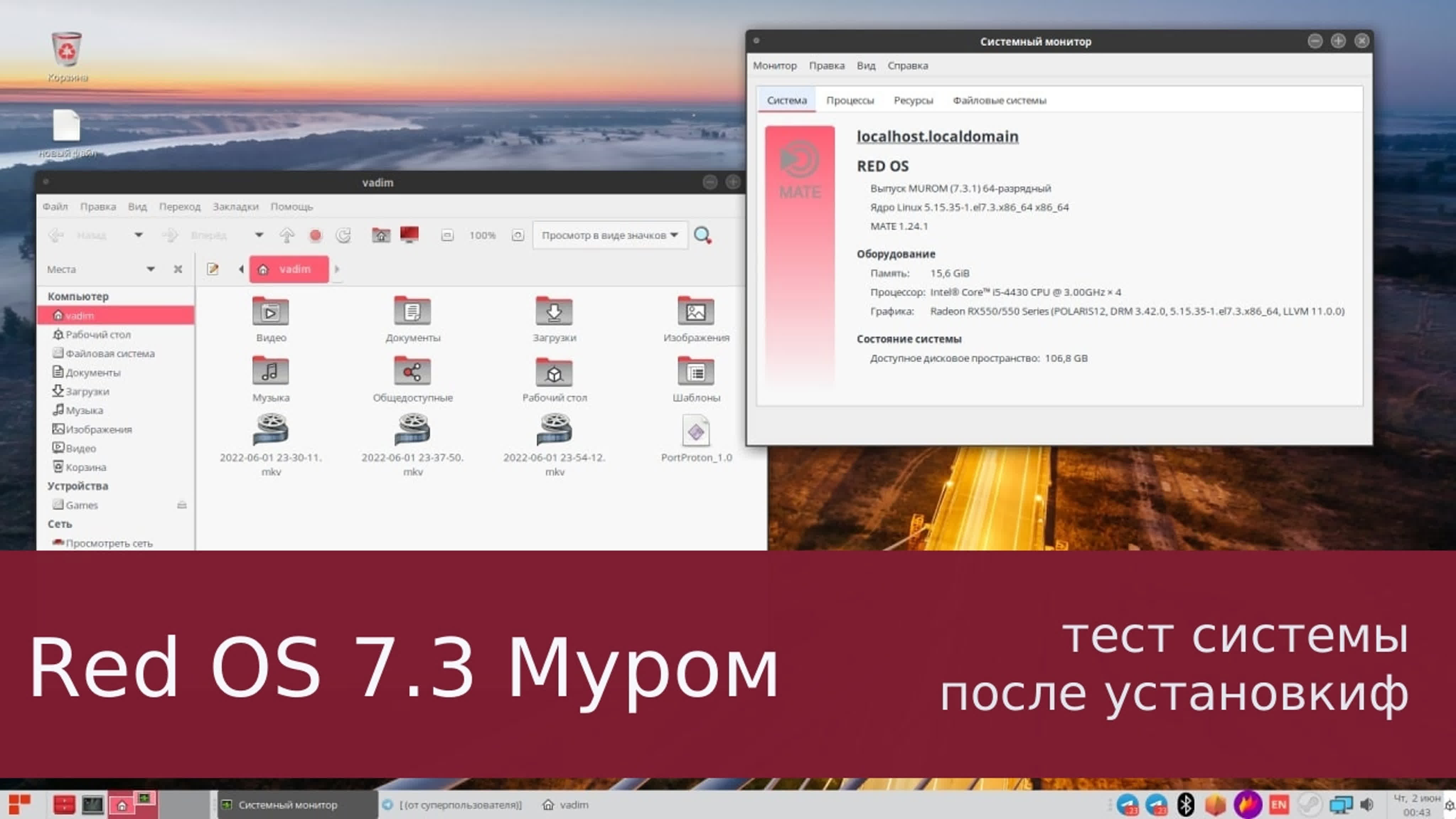Open the view mode dropdown
1456x819 pixels.
coord(609,235)
